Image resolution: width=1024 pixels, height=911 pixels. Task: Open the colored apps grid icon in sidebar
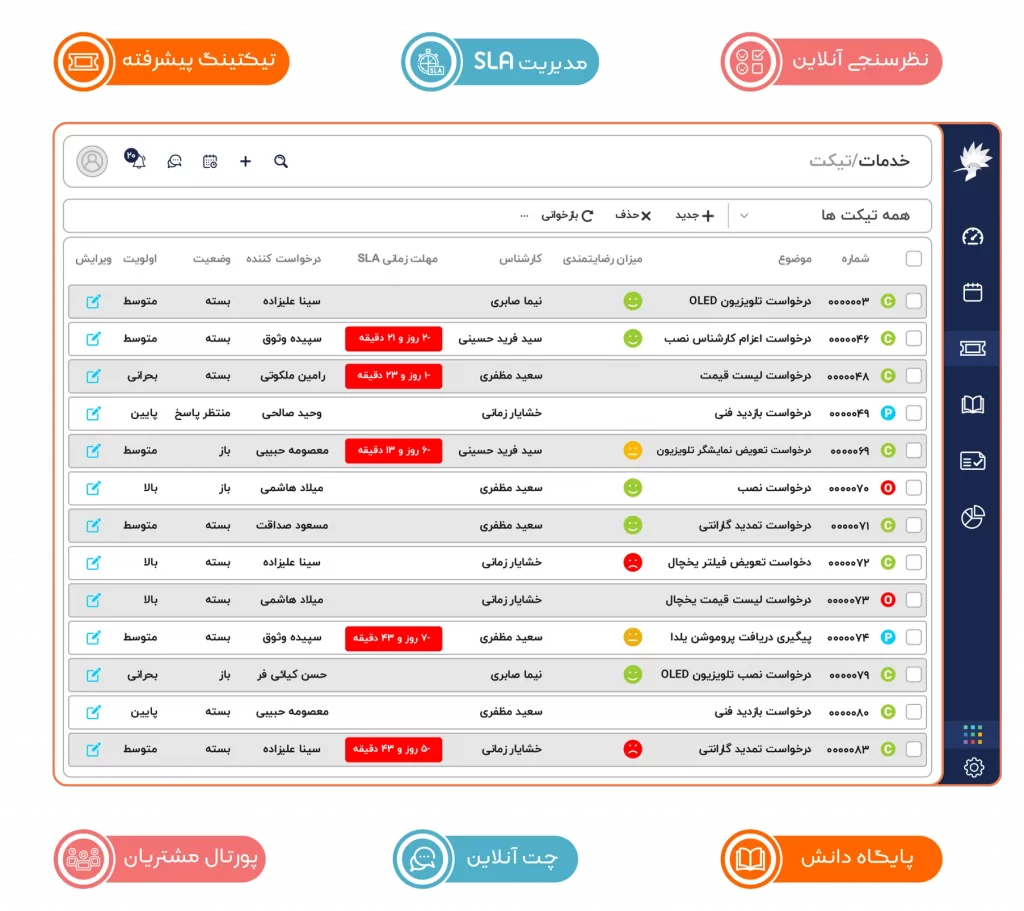tap(971, 735)
